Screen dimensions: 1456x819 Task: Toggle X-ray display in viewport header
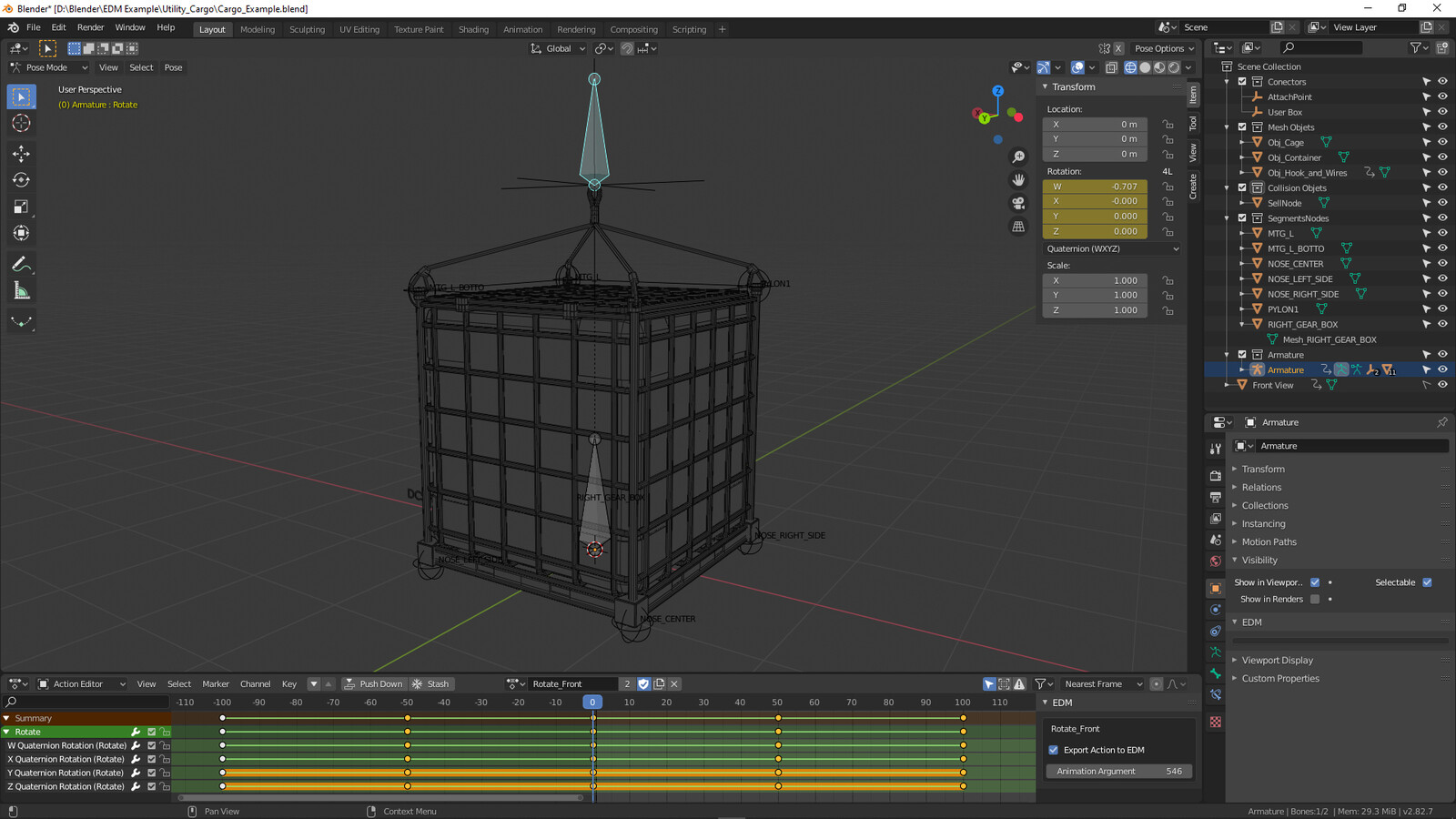[1111, 67]
